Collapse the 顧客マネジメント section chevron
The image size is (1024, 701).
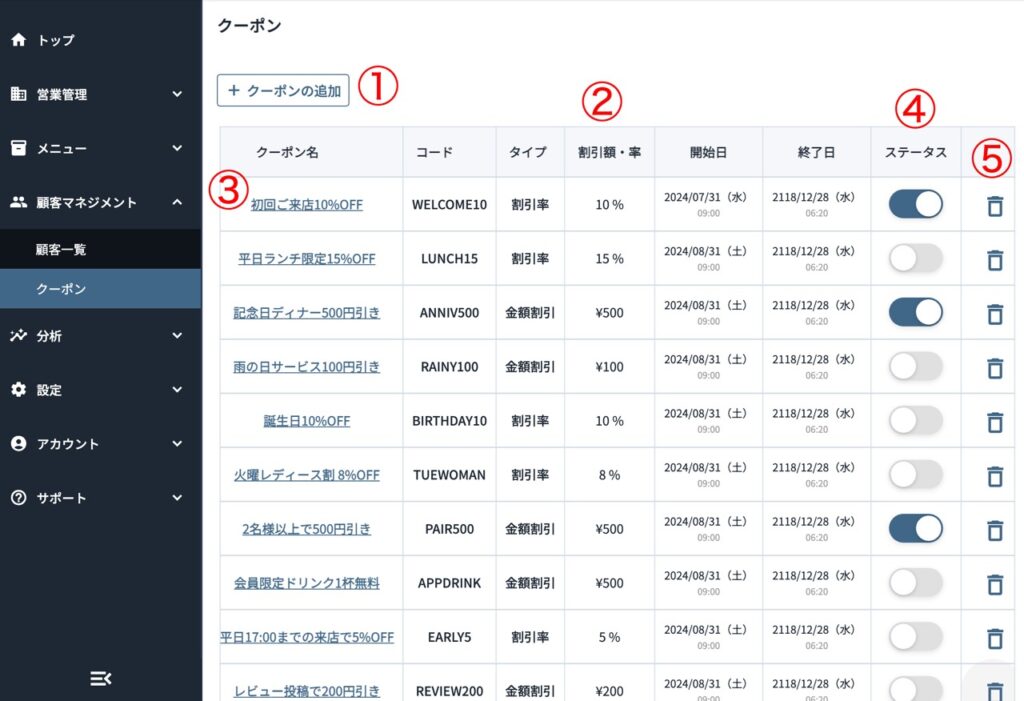[x=177, y=202]
